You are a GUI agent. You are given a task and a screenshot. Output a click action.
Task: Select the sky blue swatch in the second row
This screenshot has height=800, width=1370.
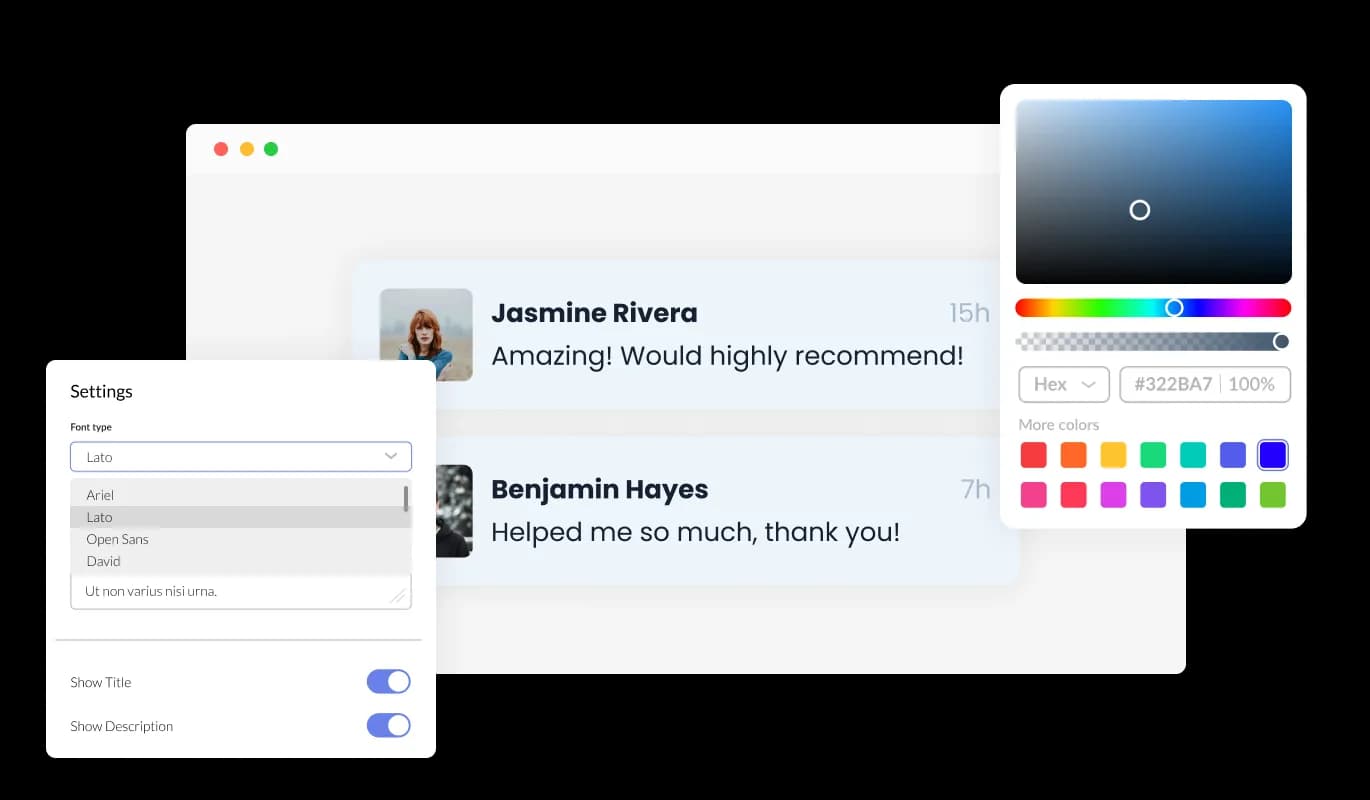click(x=1193, y=494)
